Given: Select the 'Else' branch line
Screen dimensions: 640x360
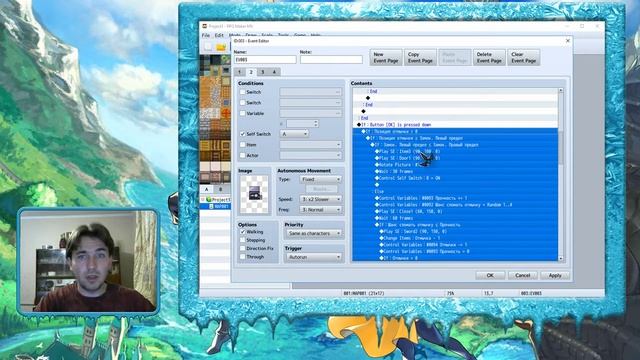Looking at the screenshot, I should pyautogui.click(x=455, y=191).
